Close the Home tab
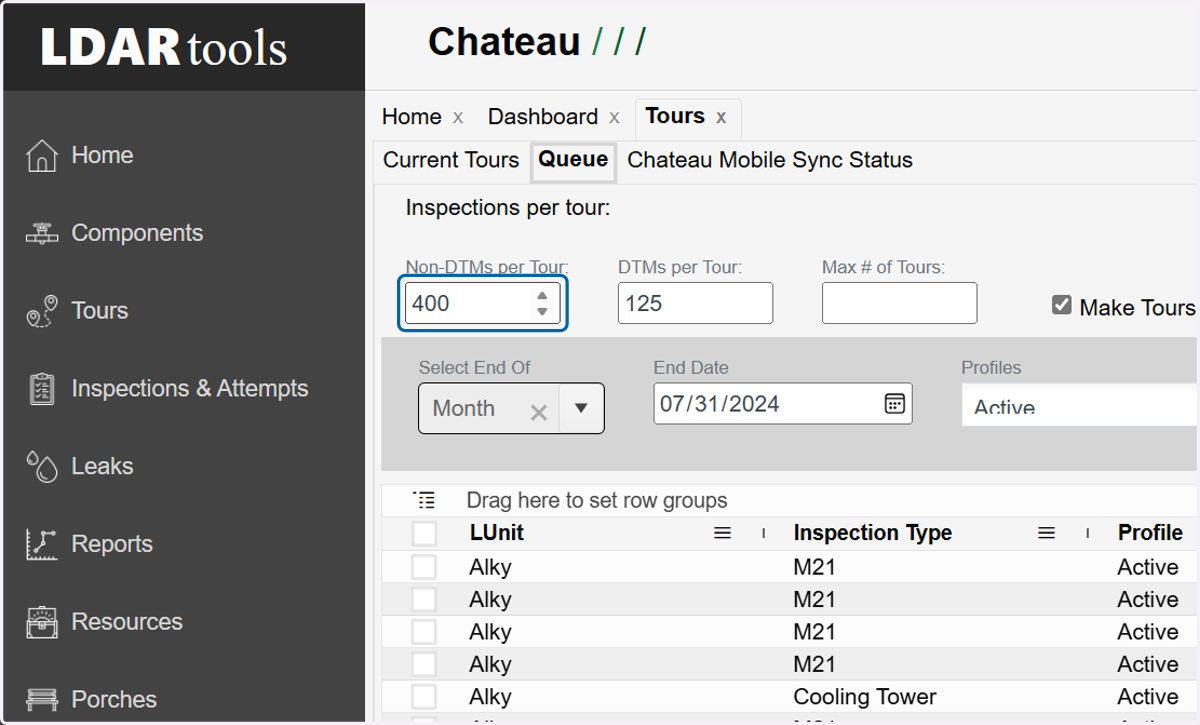This screenshot has height=725, width=1200. coord(458,118)
